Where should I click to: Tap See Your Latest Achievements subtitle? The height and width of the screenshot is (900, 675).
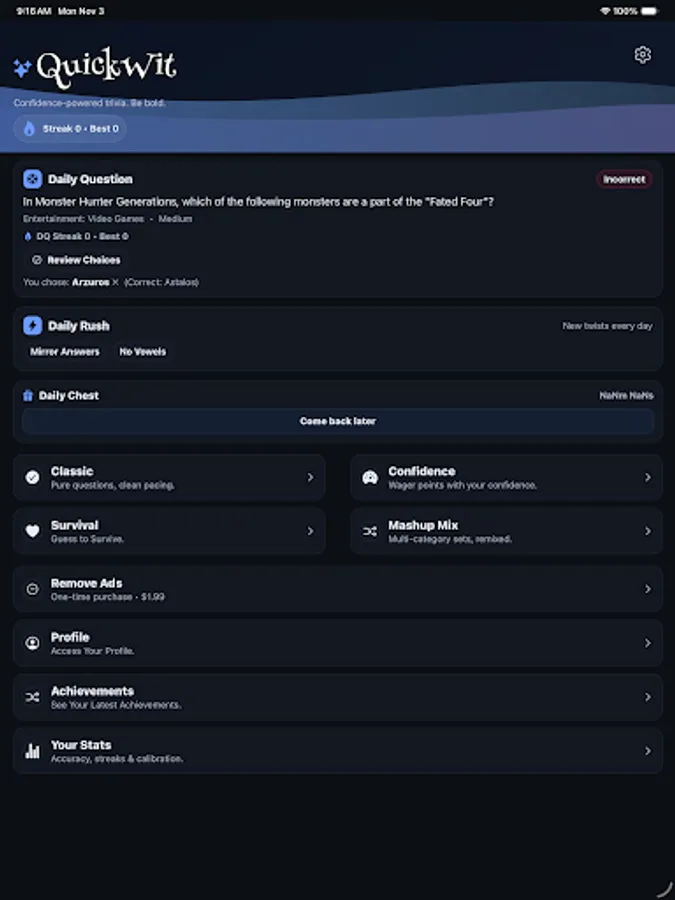click(x=116, y=705)
